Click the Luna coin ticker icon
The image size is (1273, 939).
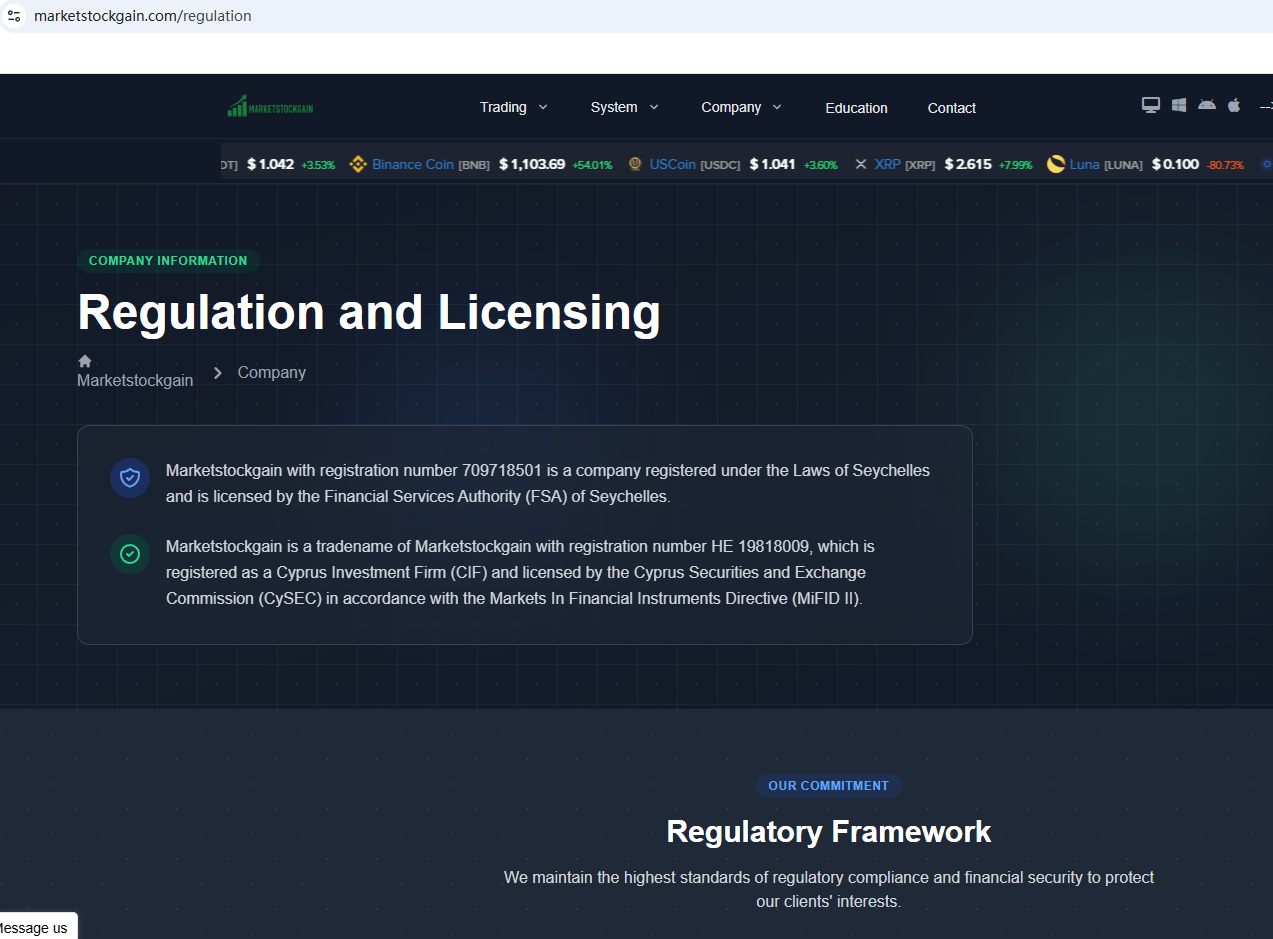[x=1056, y=164]
